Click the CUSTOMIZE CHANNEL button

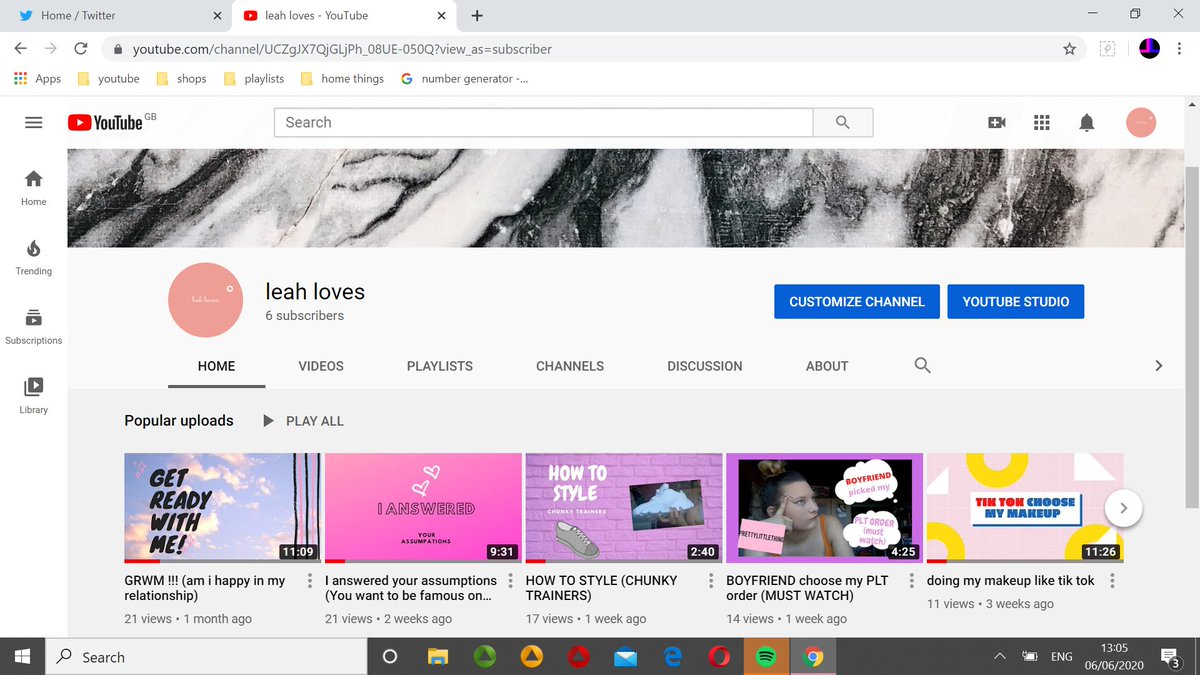tap(856, 301)
